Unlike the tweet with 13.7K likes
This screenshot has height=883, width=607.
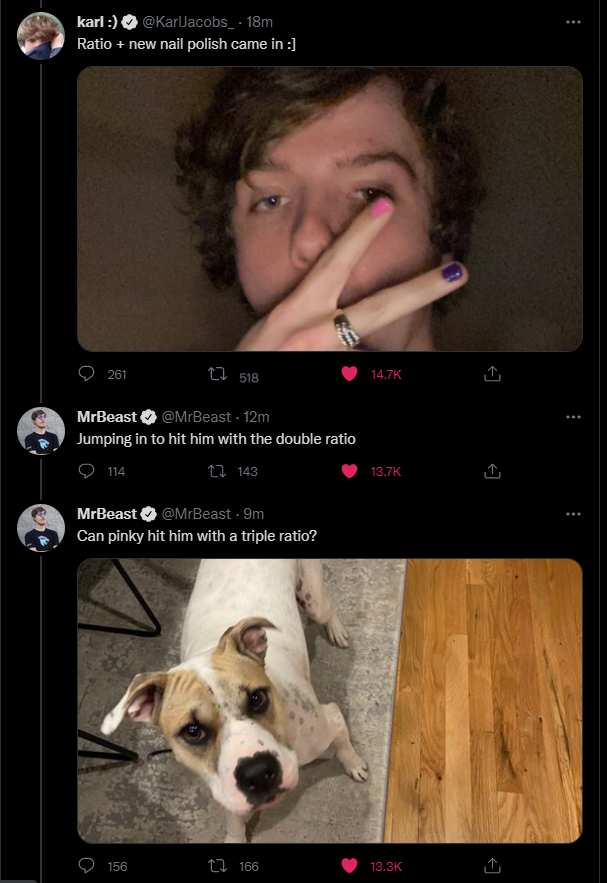349,471
